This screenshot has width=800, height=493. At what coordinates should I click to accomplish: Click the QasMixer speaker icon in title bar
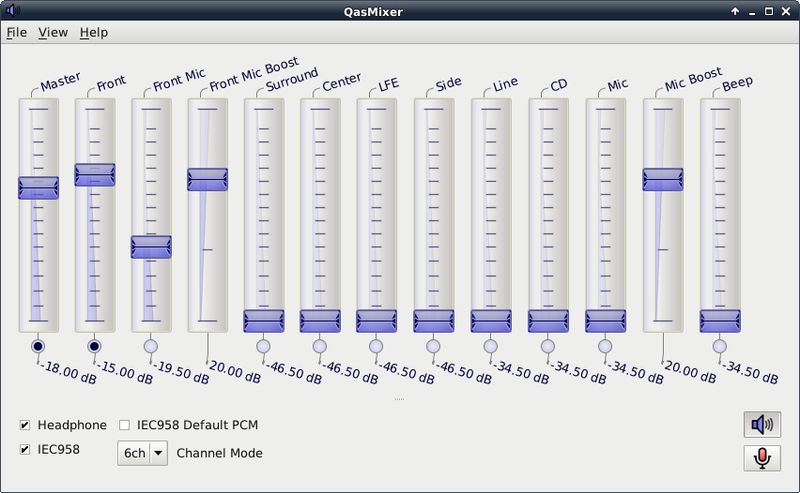pos(13,10)
